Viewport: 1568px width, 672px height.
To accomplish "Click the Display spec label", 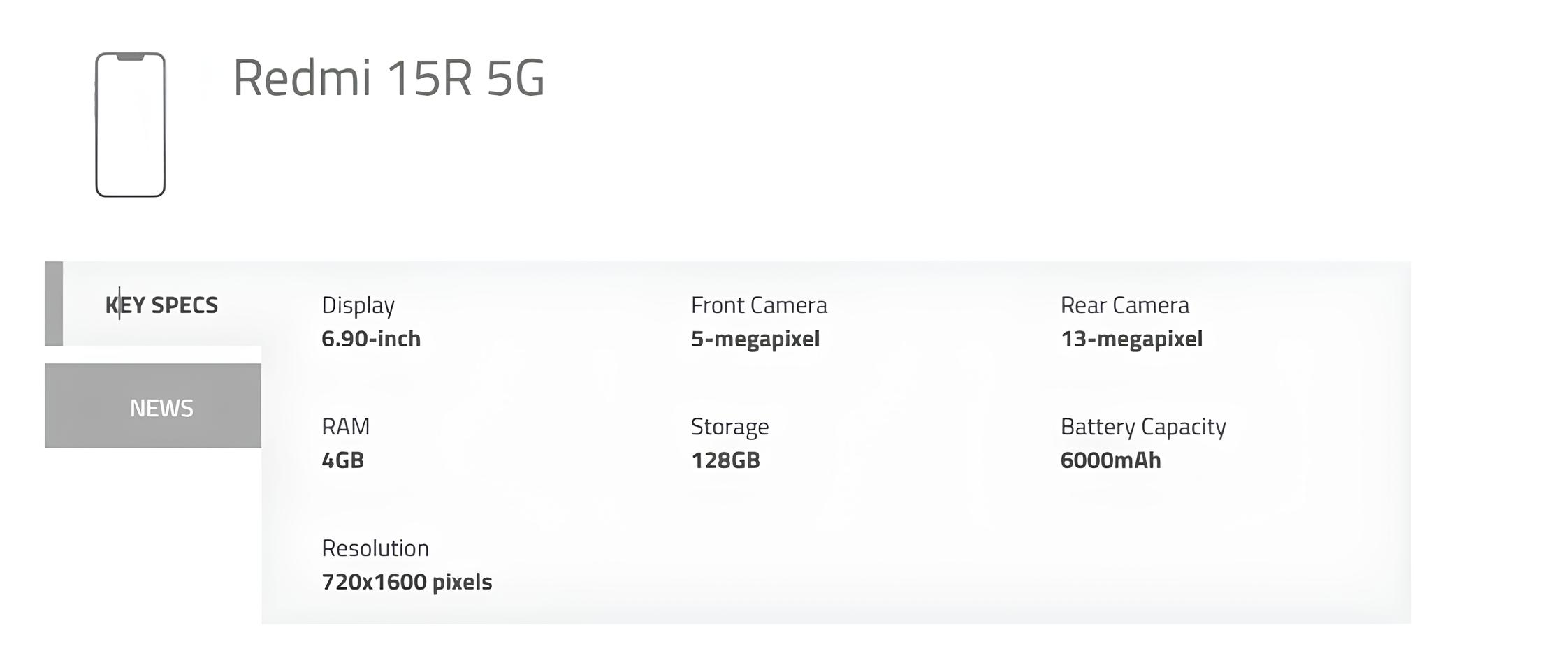I will coord(357,305).
